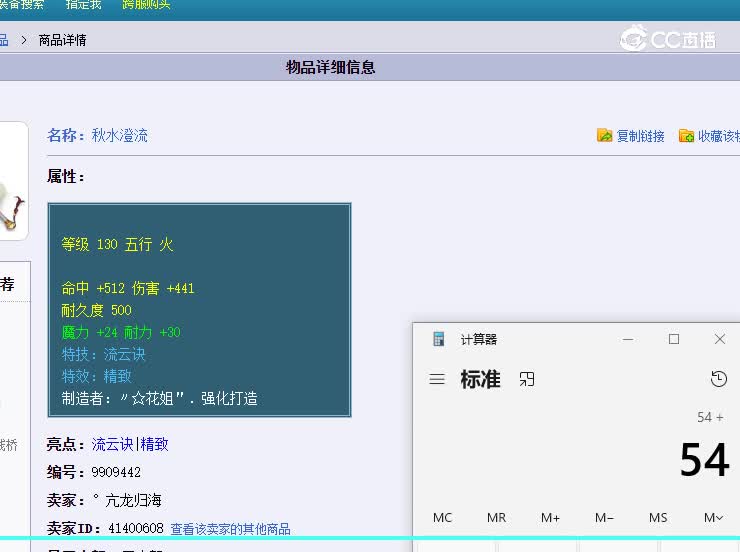The width and height of the screenshot is (740, 552).
Task: Click the 标准 calculator mode label
Action: point(480,379)
